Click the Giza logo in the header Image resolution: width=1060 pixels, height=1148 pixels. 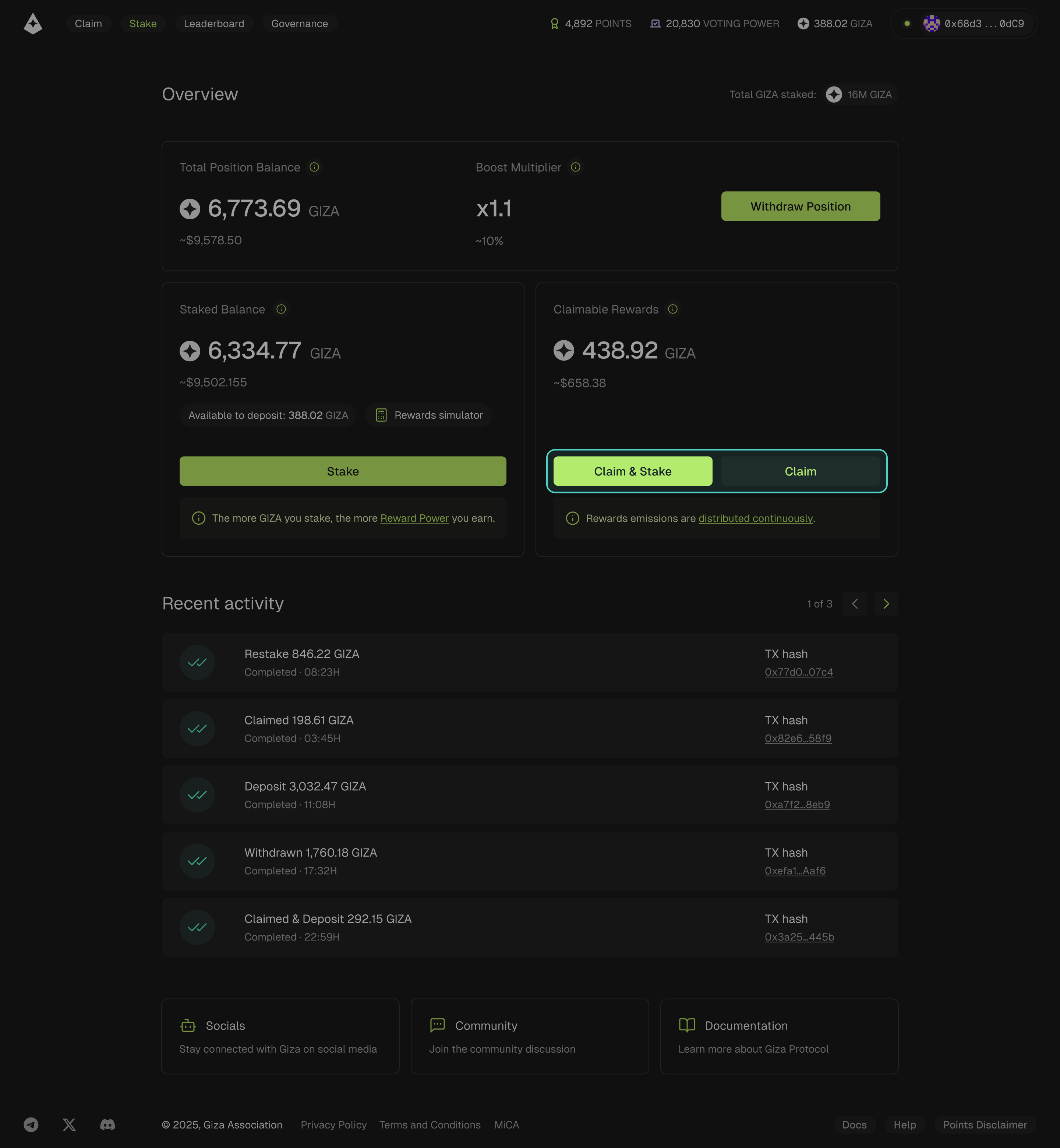click(x=33, y=24)
